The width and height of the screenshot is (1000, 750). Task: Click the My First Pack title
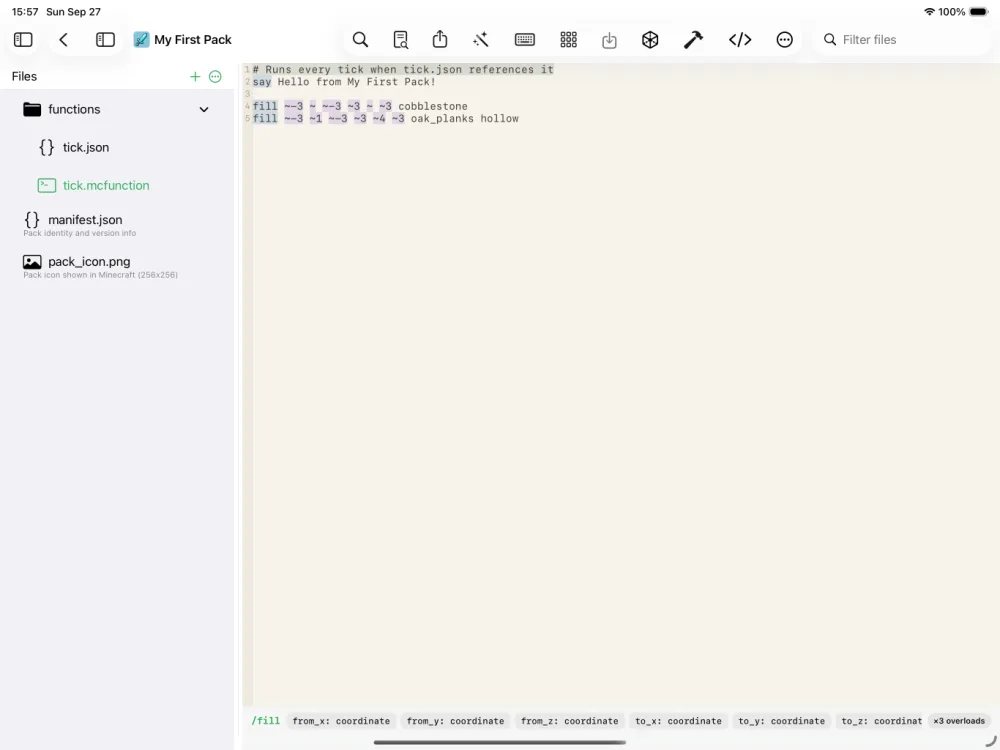click(193, 40)
